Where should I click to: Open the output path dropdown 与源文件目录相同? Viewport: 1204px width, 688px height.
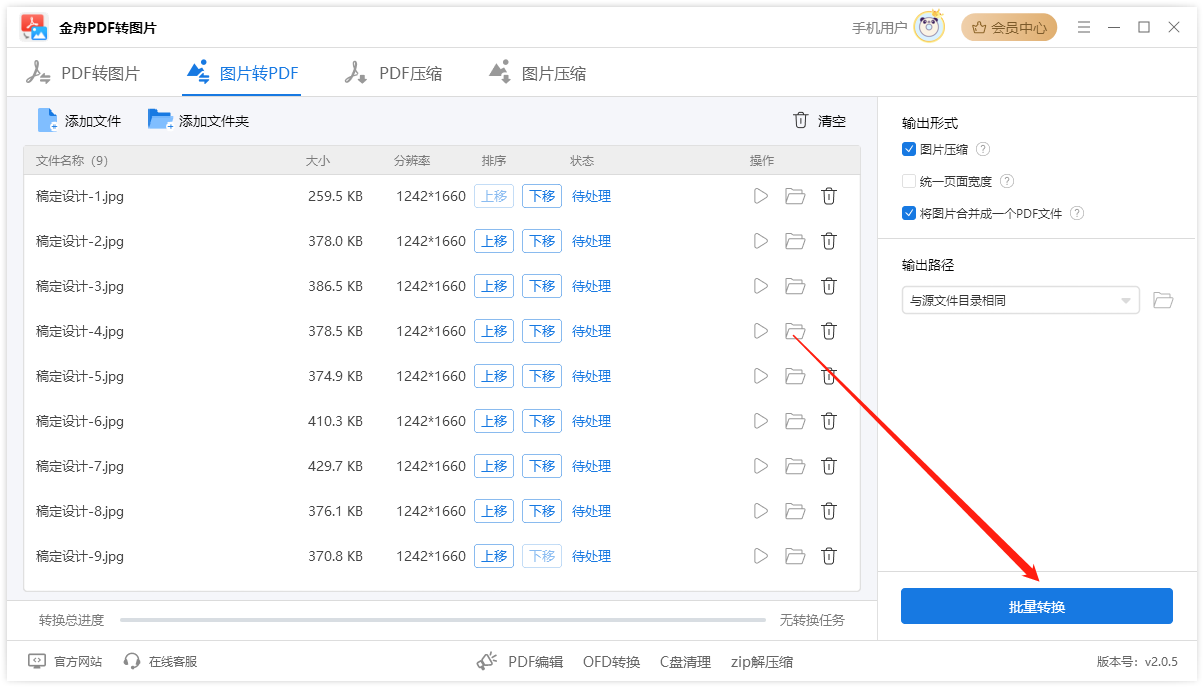1020,300
